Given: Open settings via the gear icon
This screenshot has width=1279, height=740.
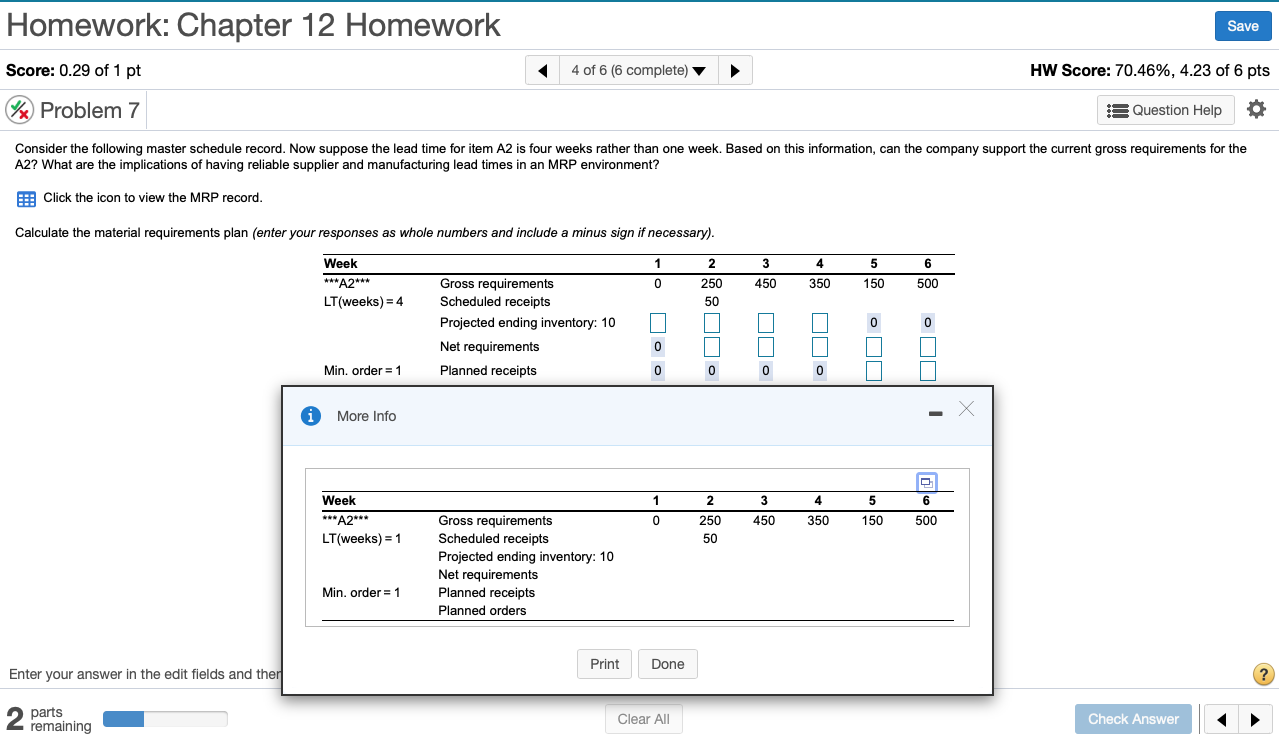Looking at the screenshot, I should click(x=1256, y=109).
